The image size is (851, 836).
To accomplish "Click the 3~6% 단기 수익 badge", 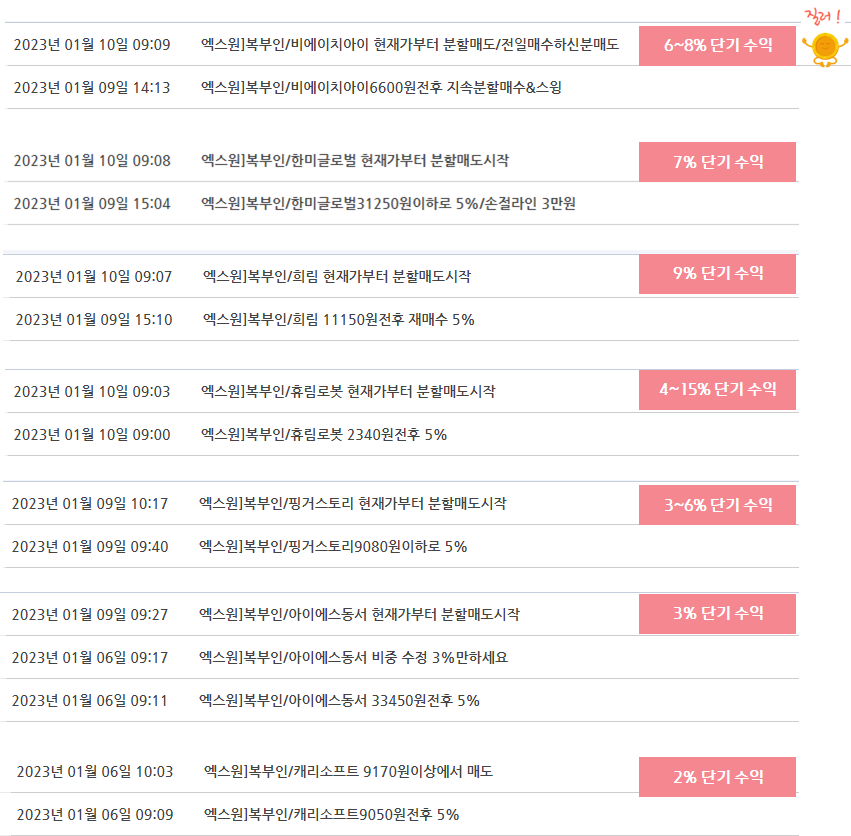I will [x=717, y=505].
